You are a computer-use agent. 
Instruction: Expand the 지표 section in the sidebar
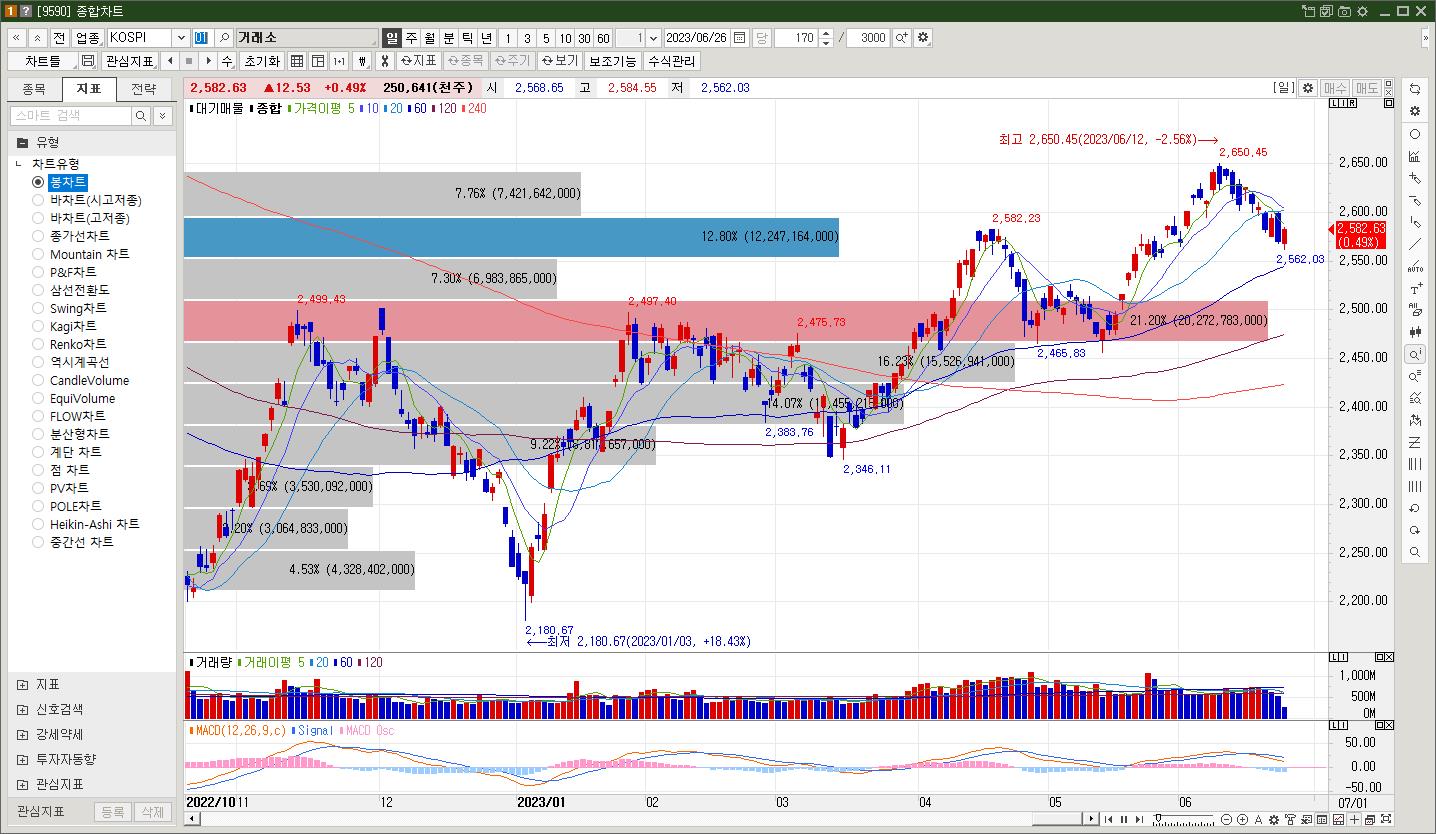(22, 685)
